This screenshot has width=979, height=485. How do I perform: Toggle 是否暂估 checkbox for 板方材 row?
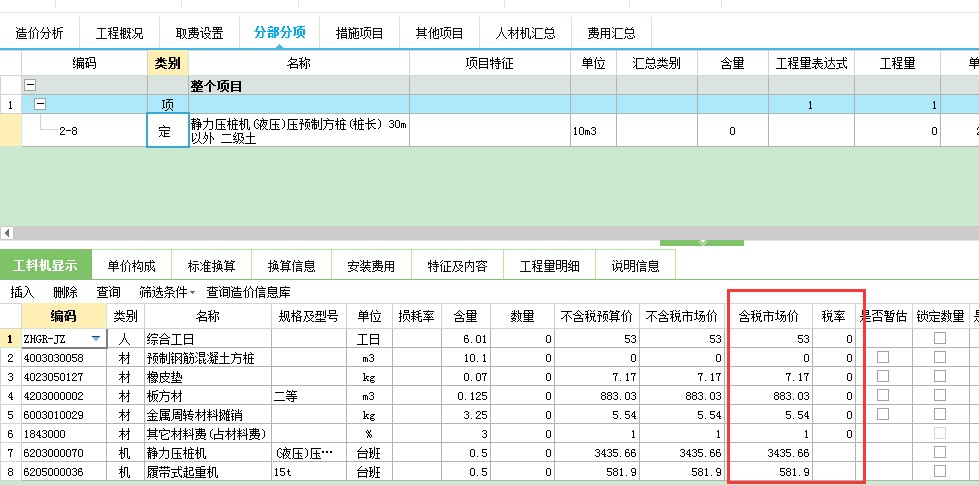[882, 396]
